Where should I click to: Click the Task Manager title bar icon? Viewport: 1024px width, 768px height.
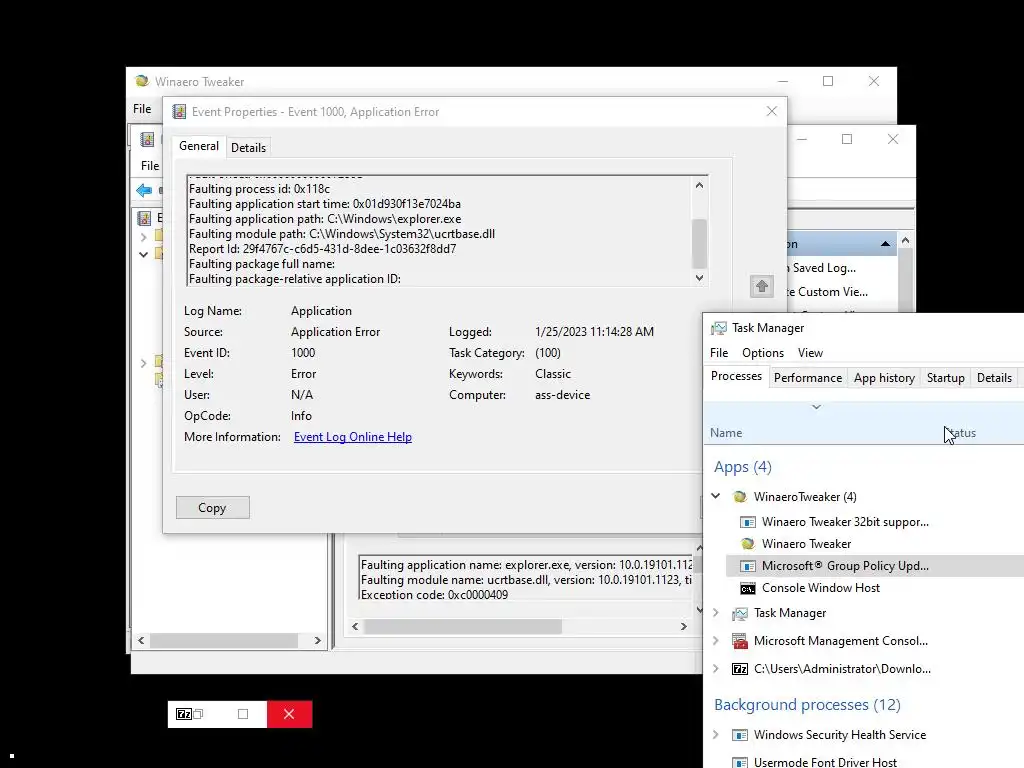(x=718, y=328)
